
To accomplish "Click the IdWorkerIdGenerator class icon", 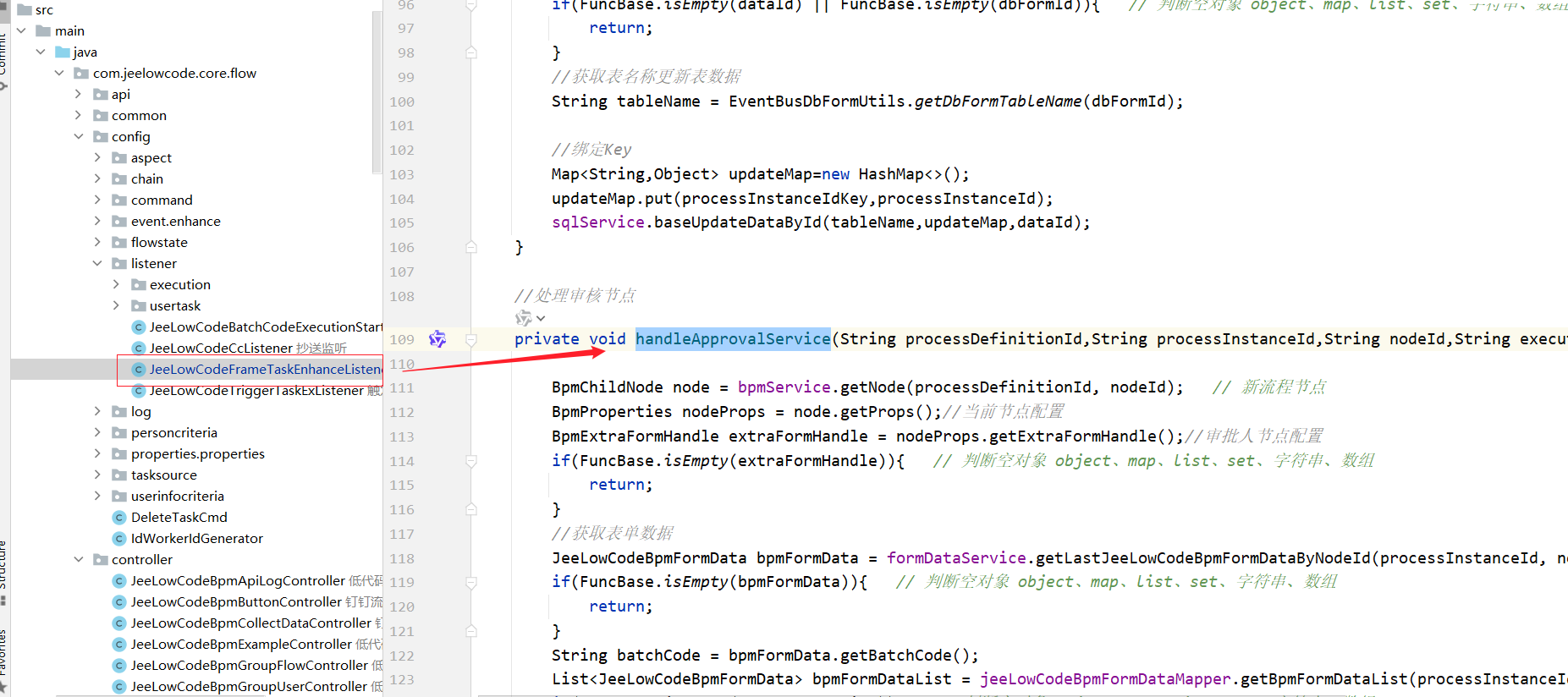I will pyautogui.click(x=119, y=539).
